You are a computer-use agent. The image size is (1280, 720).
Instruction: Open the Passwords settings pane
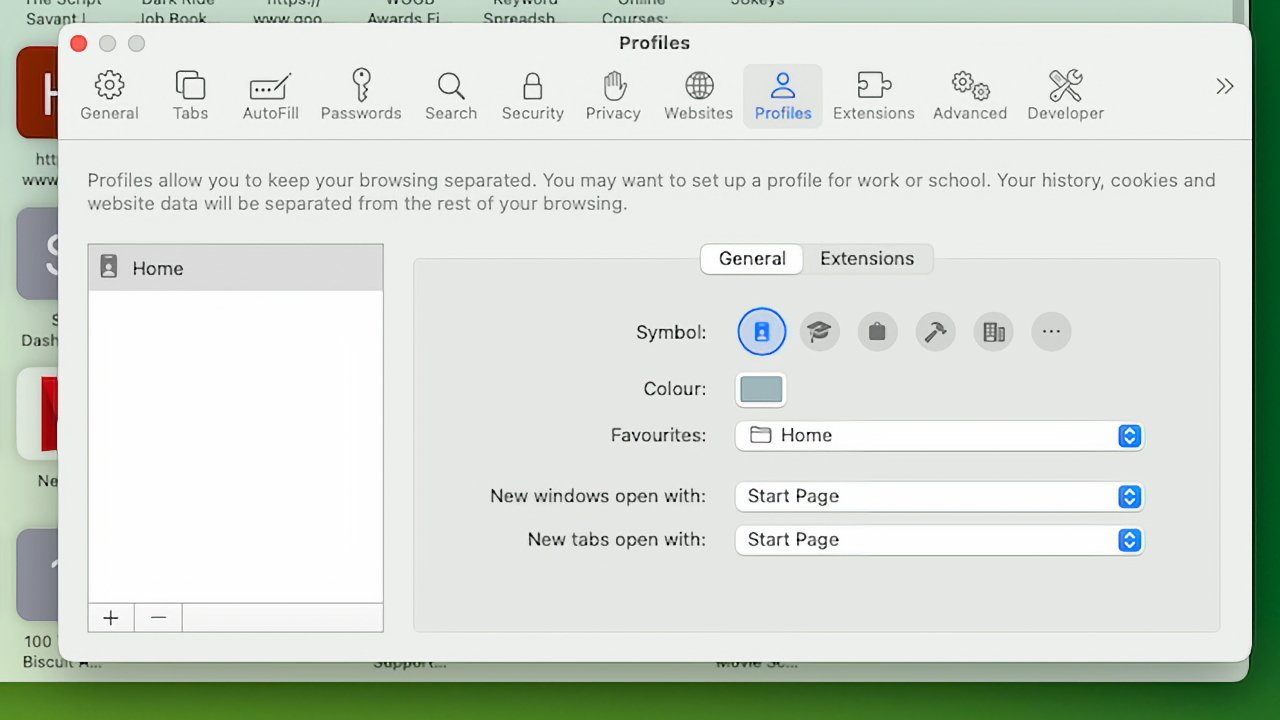pos(361,95)
